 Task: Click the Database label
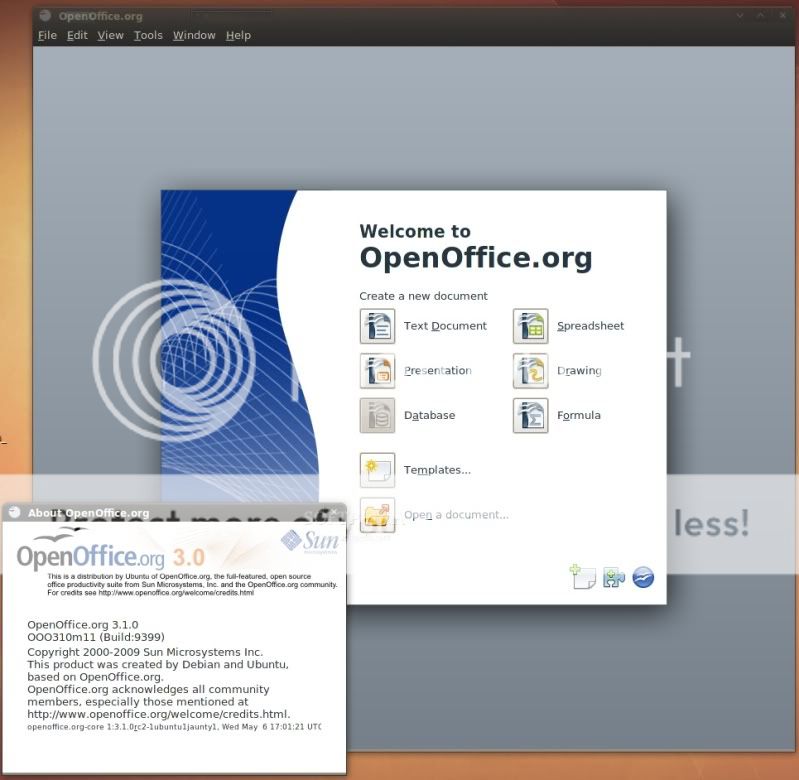click(x=430, y=415)
